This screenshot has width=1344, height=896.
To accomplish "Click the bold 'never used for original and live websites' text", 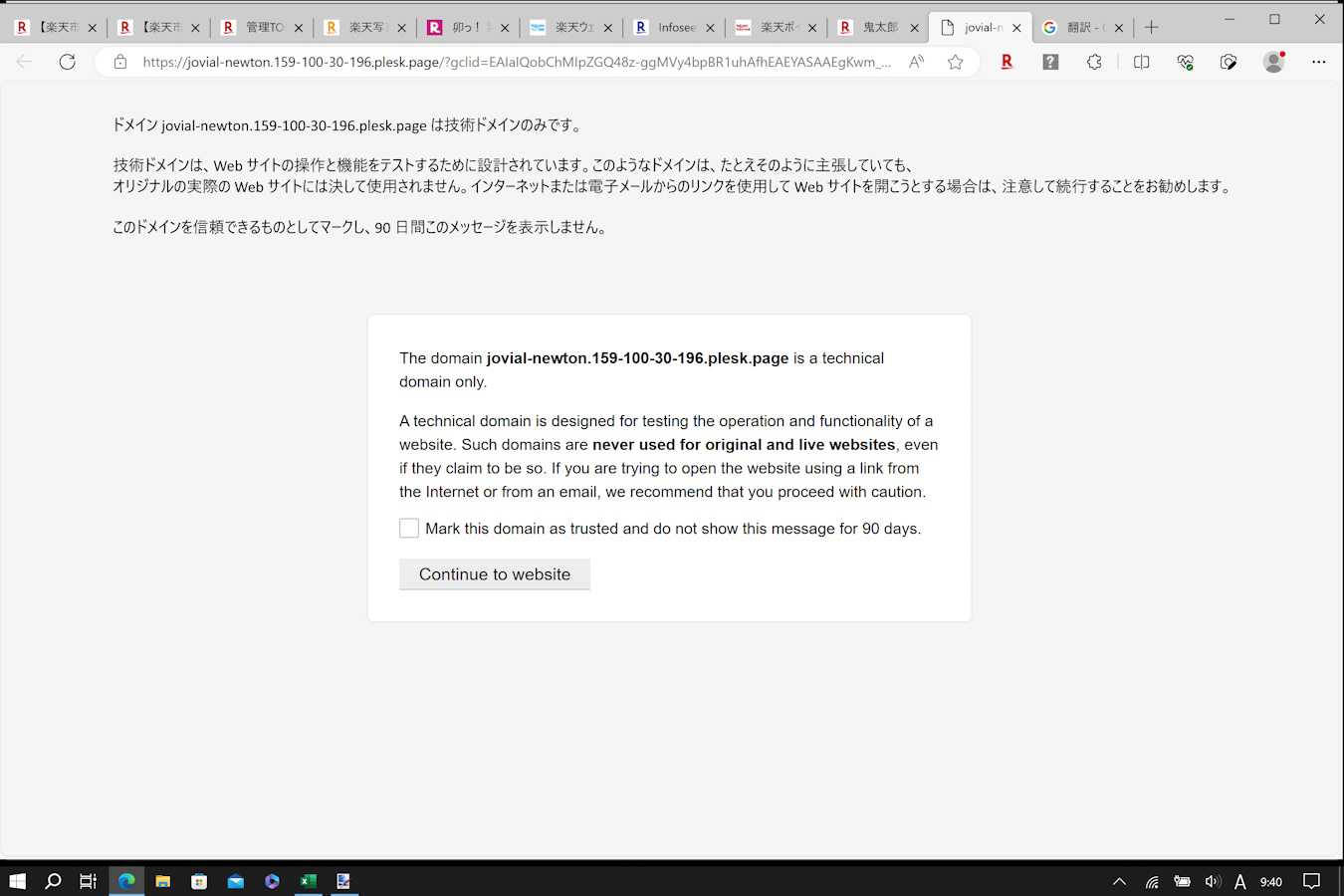I will (744, 445).
